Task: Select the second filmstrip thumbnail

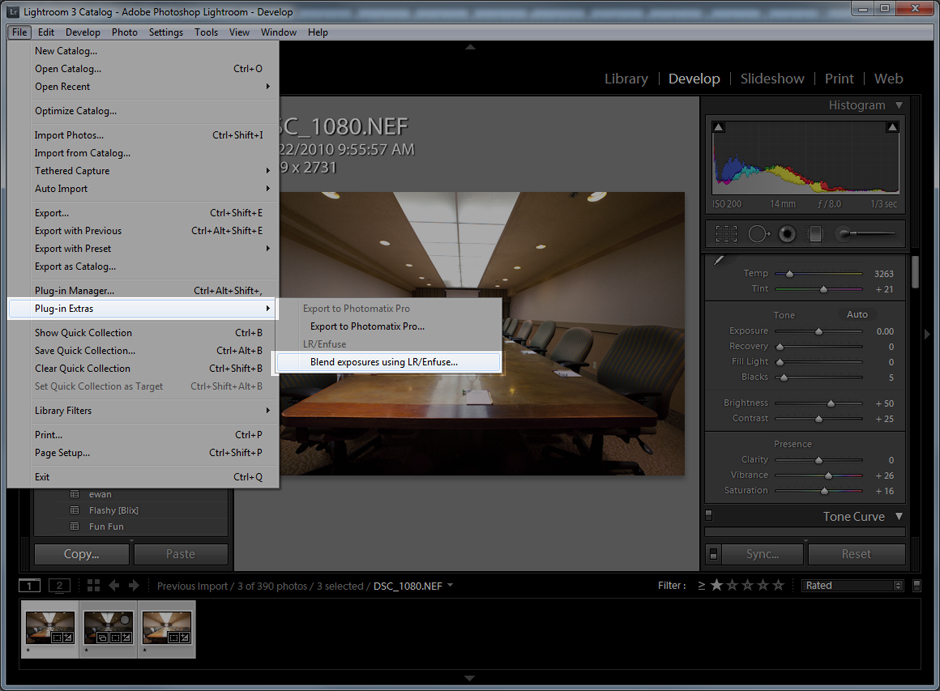Action: click(x=108, y=629)
